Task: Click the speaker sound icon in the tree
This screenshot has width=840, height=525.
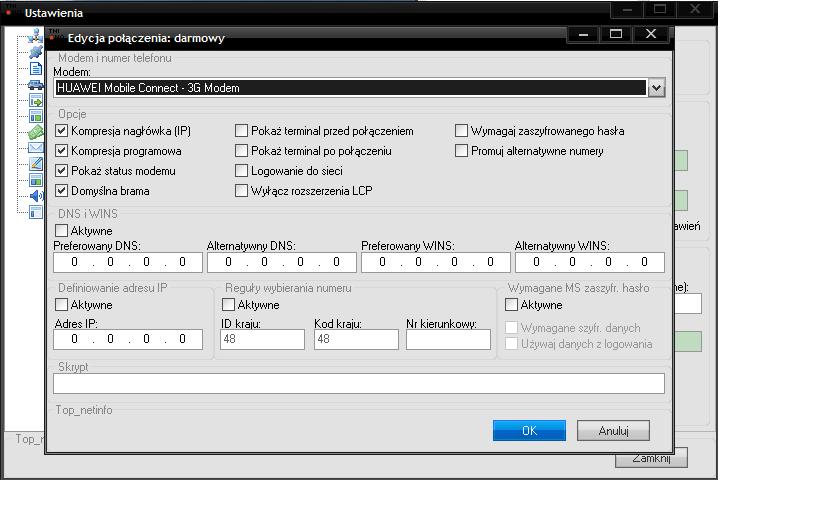Action: pyautogui.click(x=36, y=196)
